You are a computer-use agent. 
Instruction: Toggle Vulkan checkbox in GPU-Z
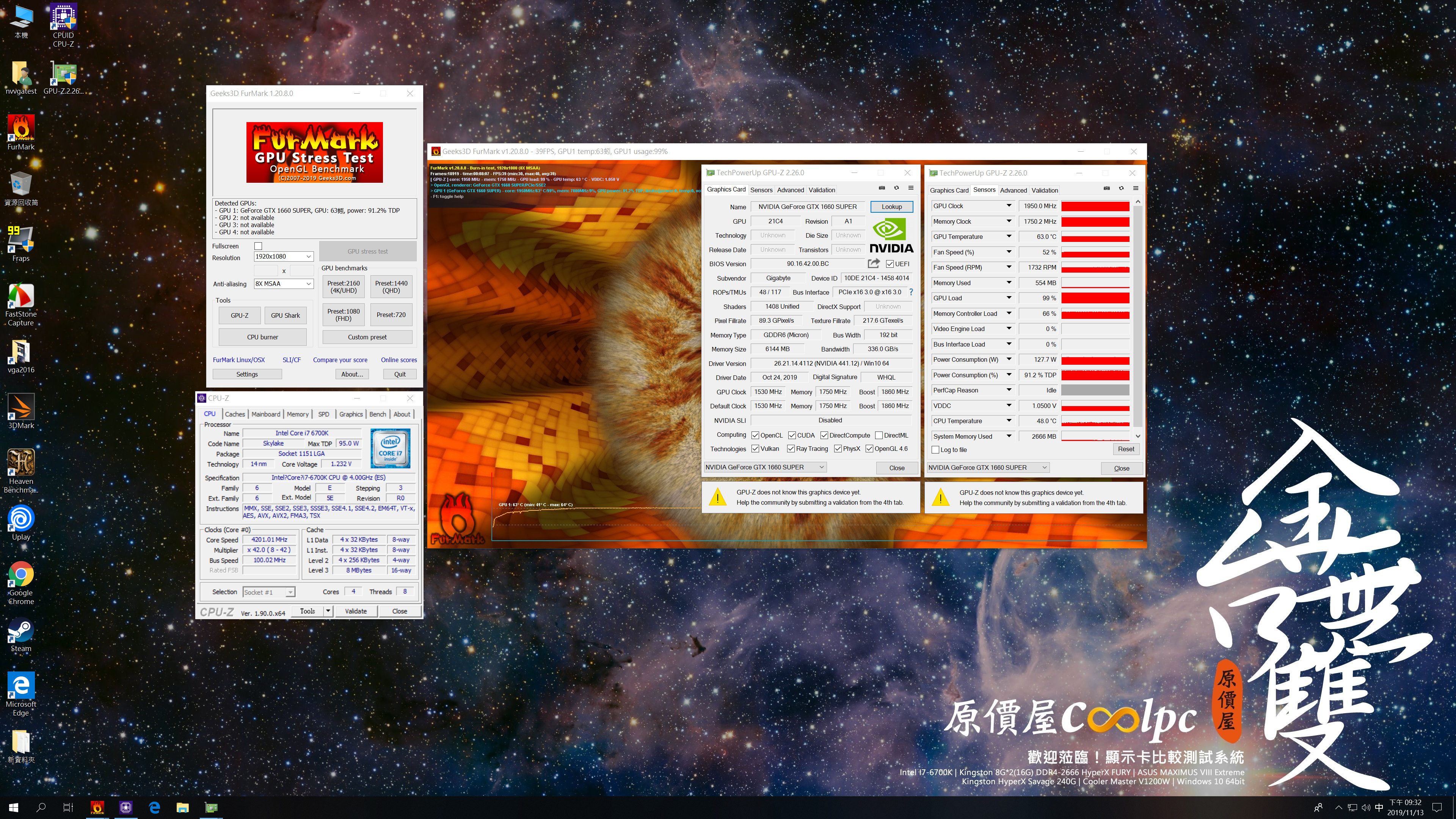[755, 449]
